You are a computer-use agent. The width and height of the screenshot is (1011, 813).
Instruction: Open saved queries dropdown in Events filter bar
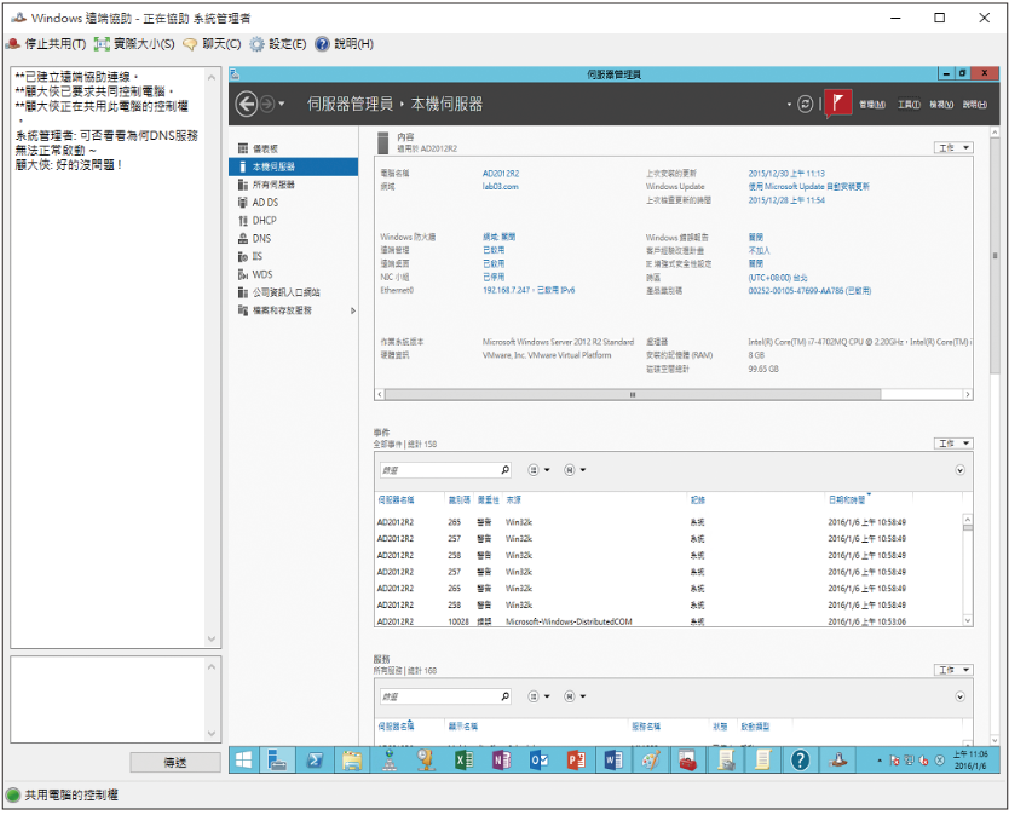(574, 470)
